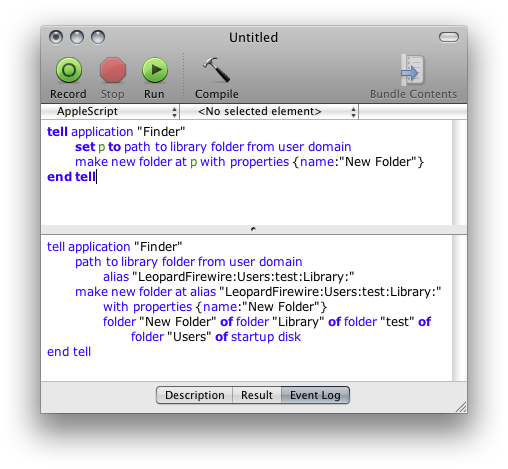Click 'path to library folder from user domain' in event log
Image resolution: width=508 pixels, height=469 pixels.
coord(189,262)
